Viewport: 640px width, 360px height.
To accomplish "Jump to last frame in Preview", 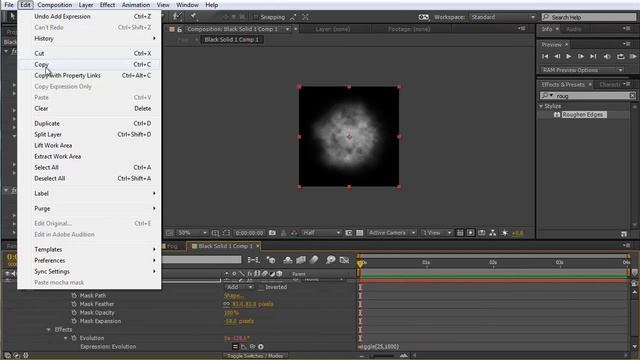I will [593, 57].
